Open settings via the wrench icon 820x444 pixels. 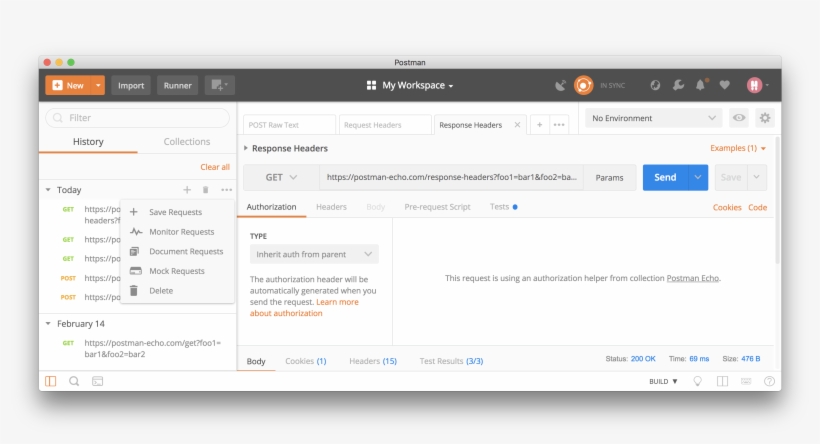(x=678, y=85)
